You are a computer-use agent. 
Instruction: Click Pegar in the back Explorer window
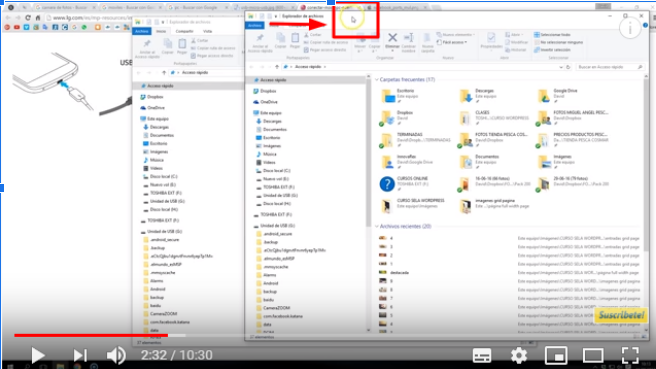click(182, 46)
